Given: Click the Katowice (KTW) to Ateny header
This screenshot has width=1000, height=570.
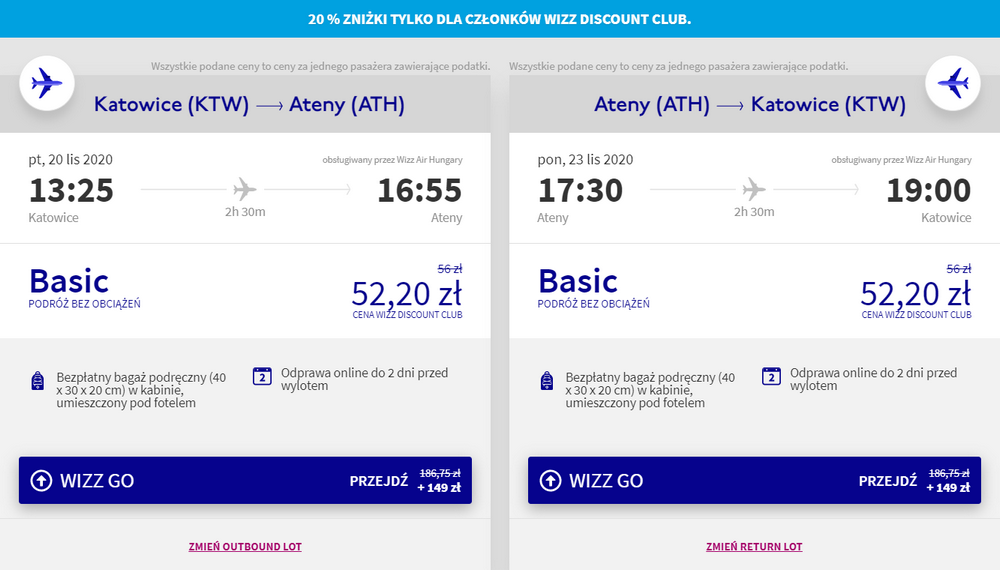Looking at the screenshot, I should pos(249,105).
